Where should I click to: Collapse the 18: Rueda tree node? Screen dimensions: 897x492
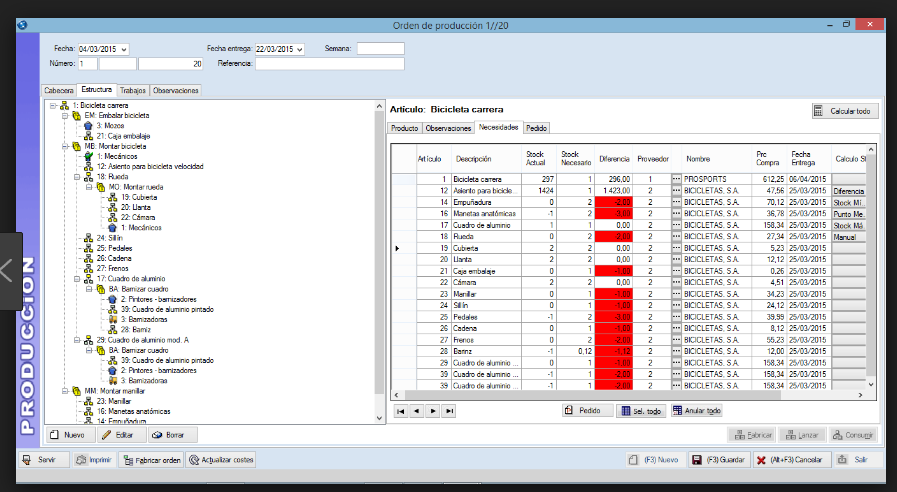76,176
